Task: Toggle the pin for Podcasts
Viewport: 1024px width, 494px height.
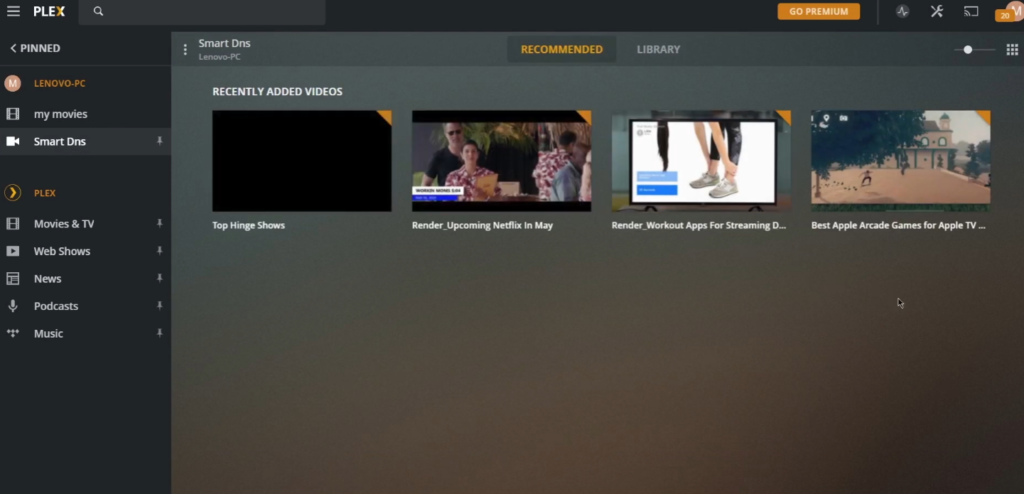Action: pos(159,306)
